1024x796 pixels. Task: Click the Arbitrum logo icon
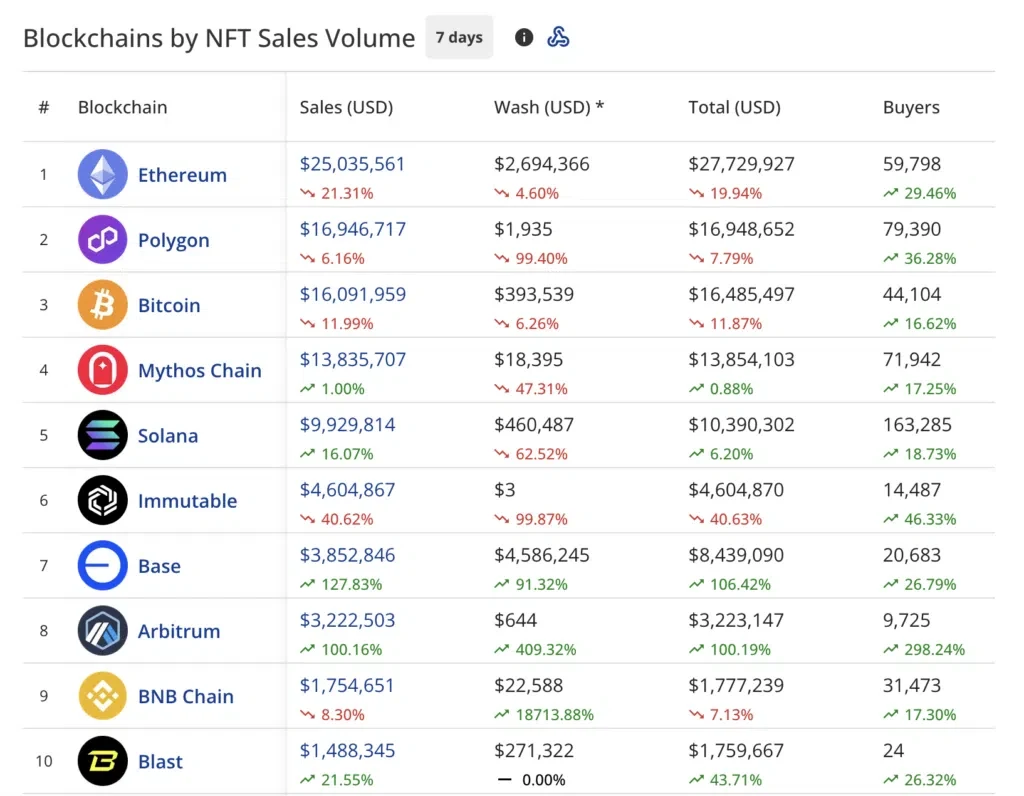click(x=103, y=631)
